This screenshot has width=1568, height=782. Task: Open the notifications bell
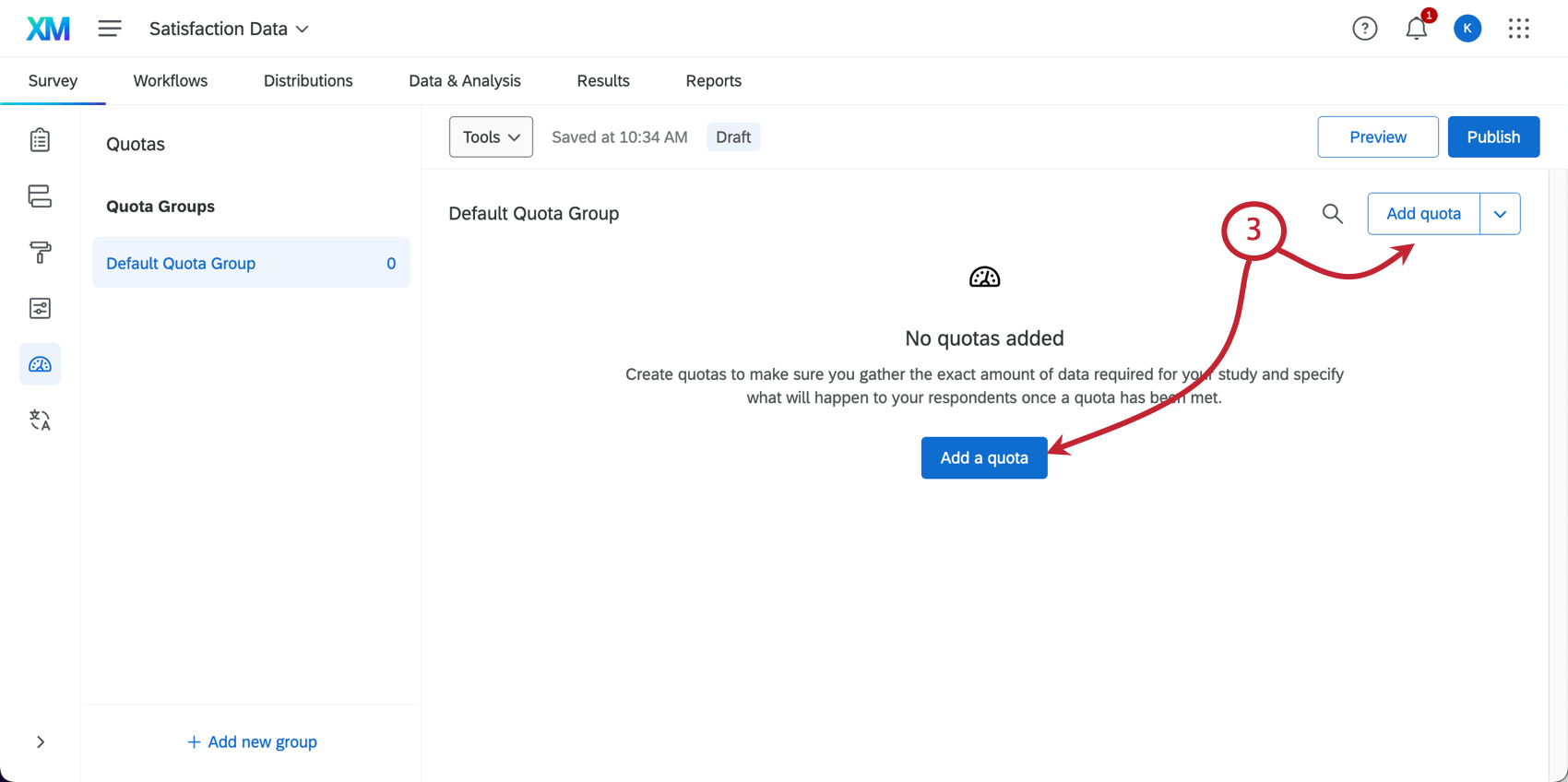pos(1416,30)
